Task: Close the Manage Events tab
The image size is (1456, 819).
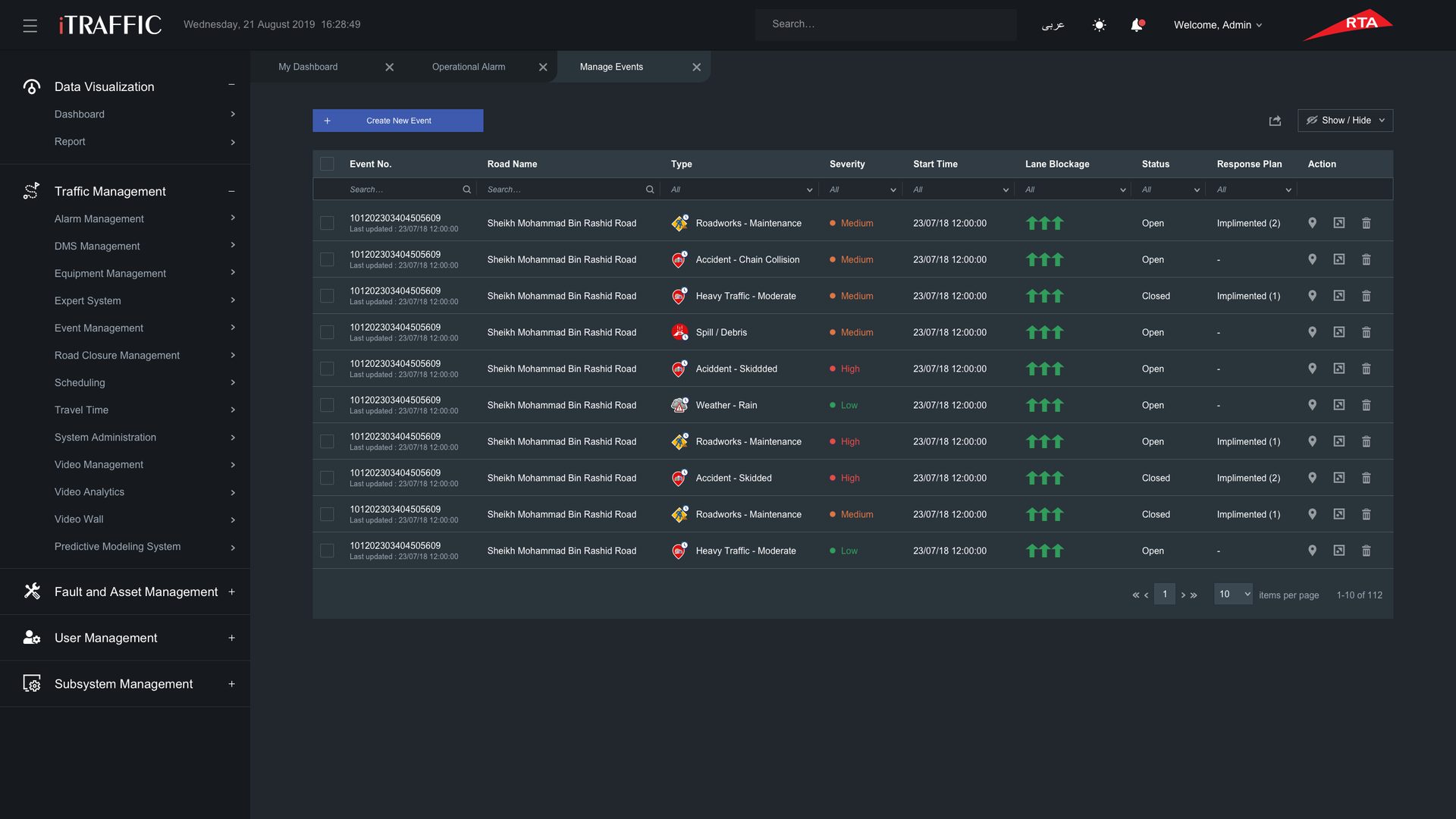Action: point(696,67)
